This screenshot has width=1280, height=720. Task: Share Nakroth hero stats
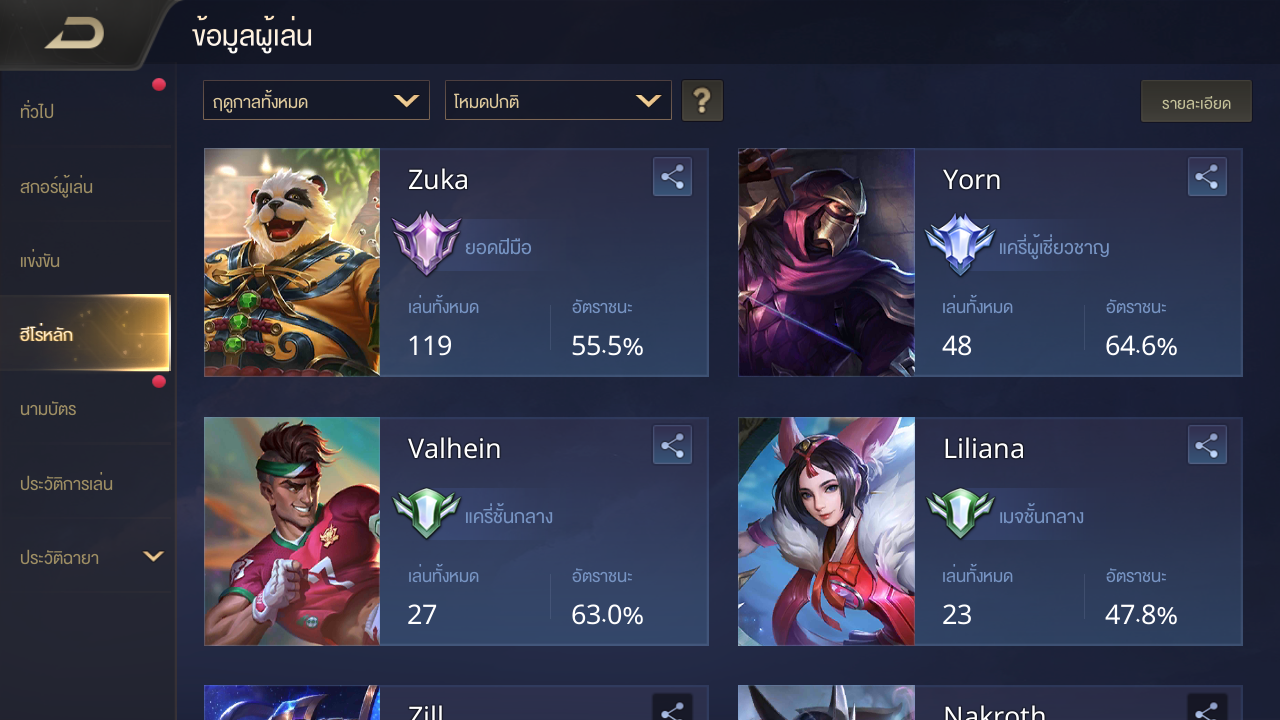pyautogui.click(x=1207, y=708)
